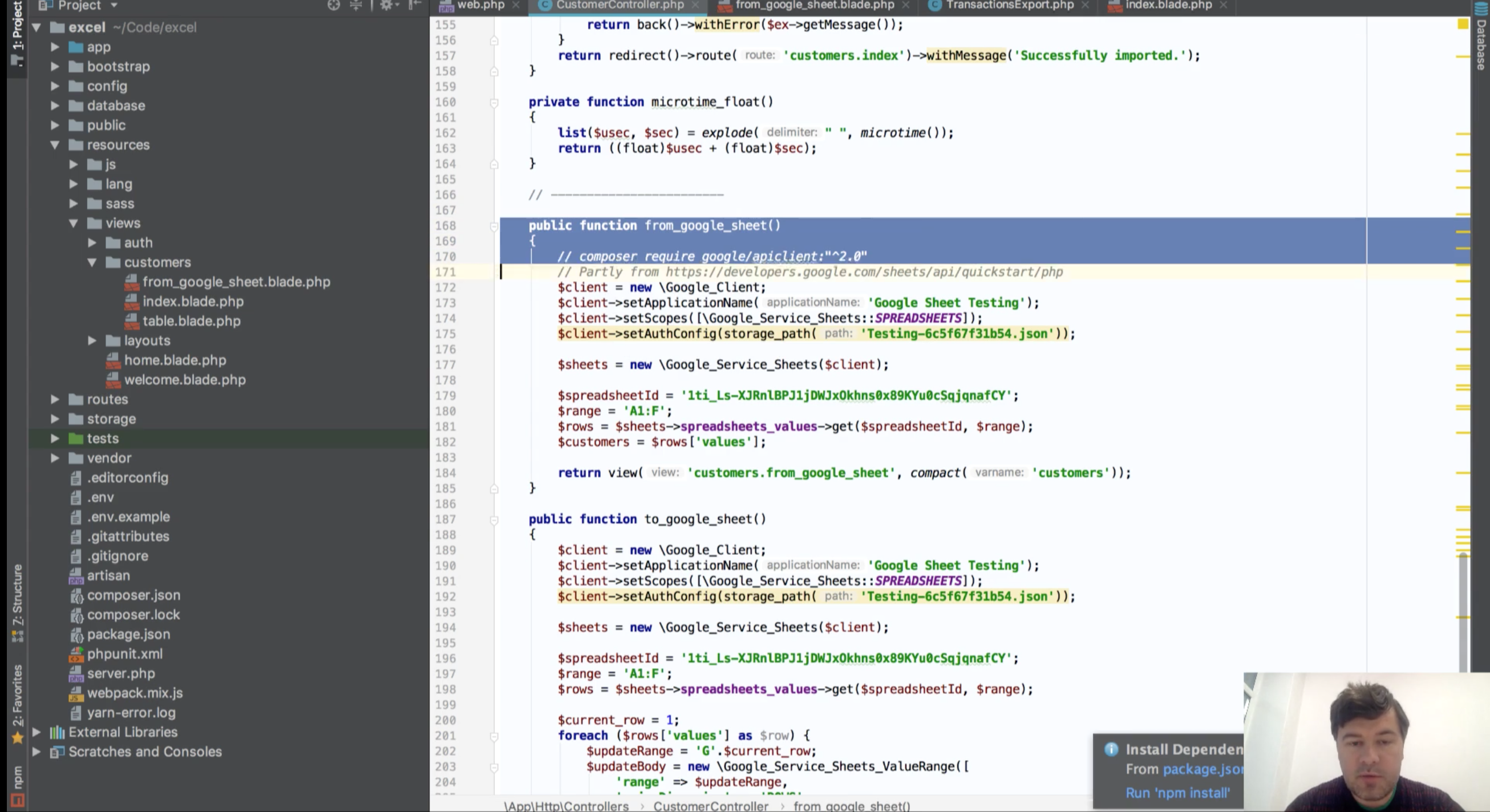
Task: Click the CustomerController breadcrumb
Action: [711, 806]
